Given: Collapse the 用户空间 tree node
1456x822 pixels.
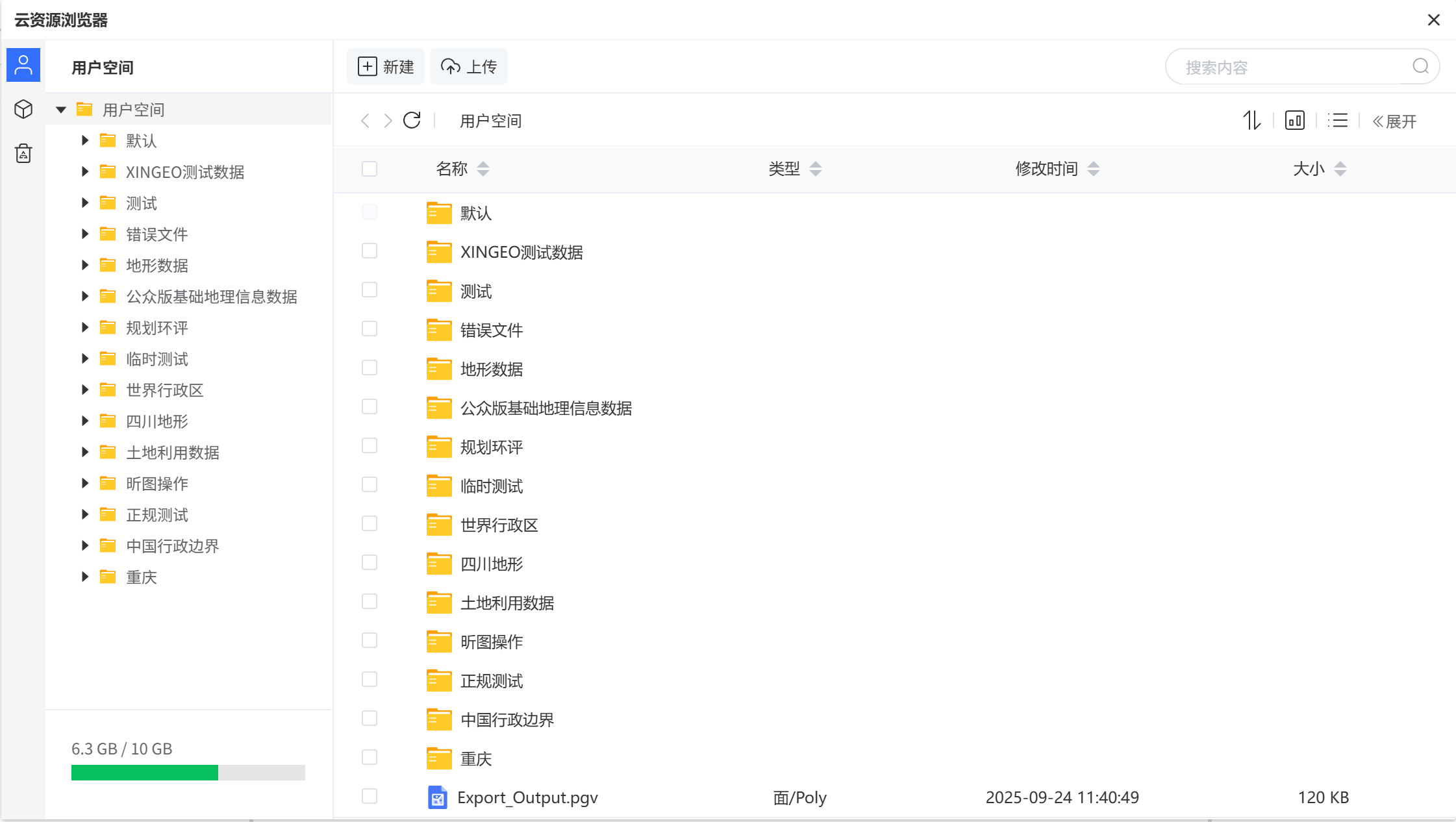Looking at the screenshot, I should coord(61,109).
